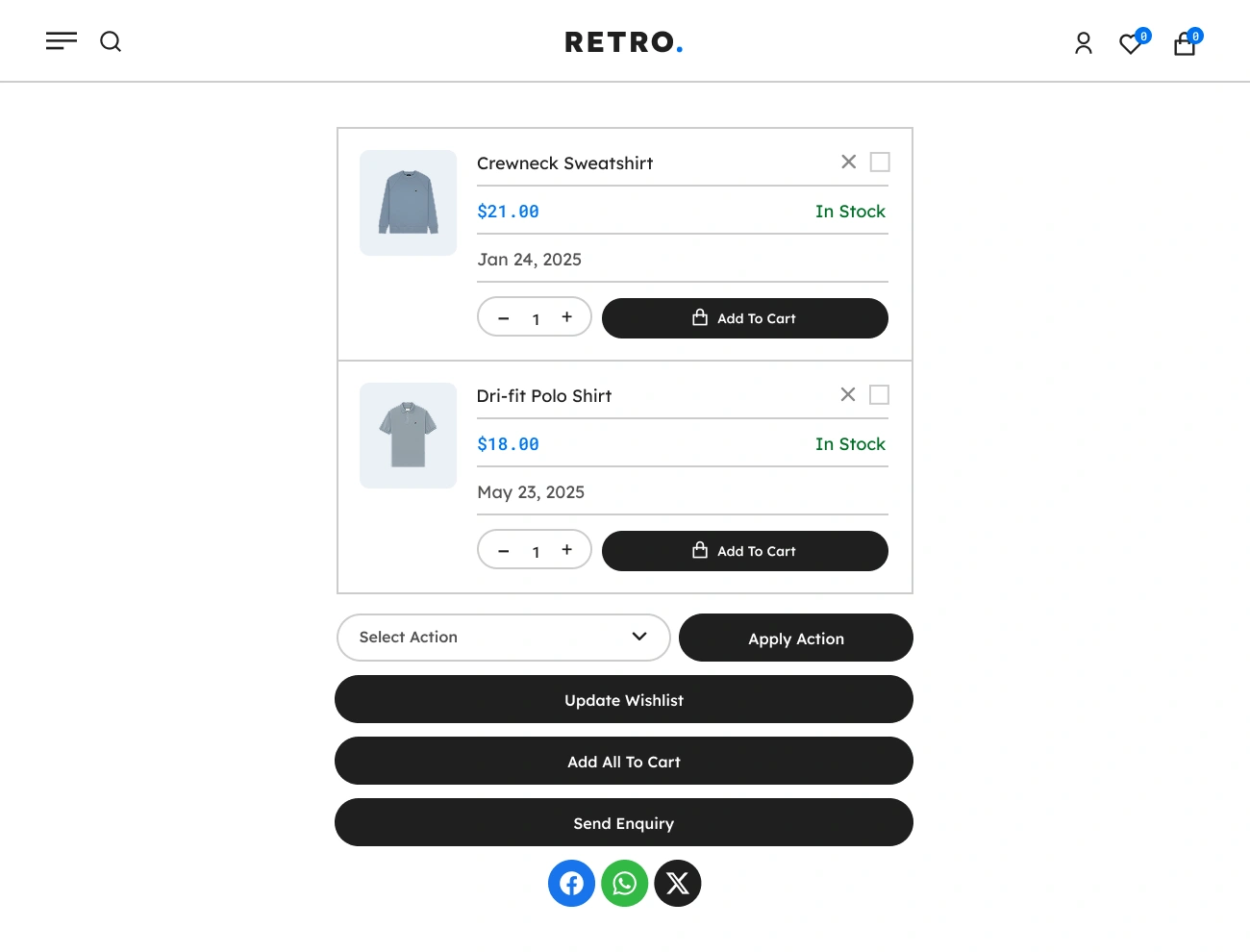Viewport: 1250px width, 952px height.
Task: Share wishlist via WhatsApp
Action: 625,883
